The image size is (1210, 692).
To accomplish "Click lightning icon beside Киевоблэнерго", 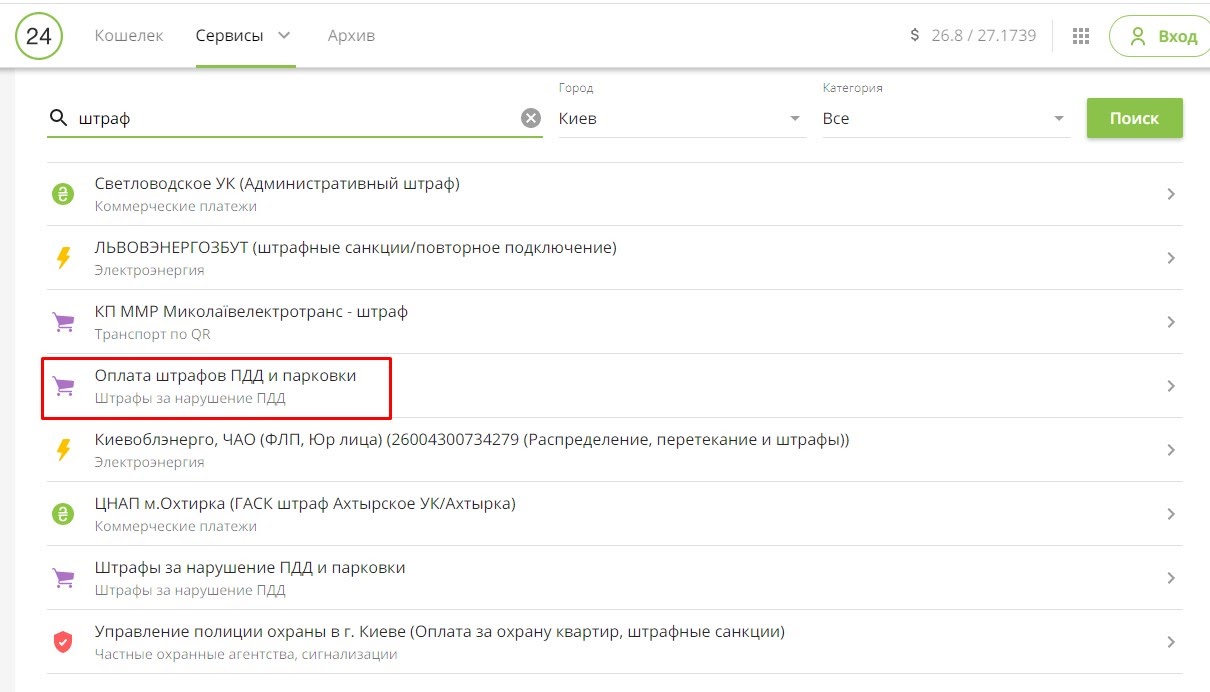I will pos(63,450).
